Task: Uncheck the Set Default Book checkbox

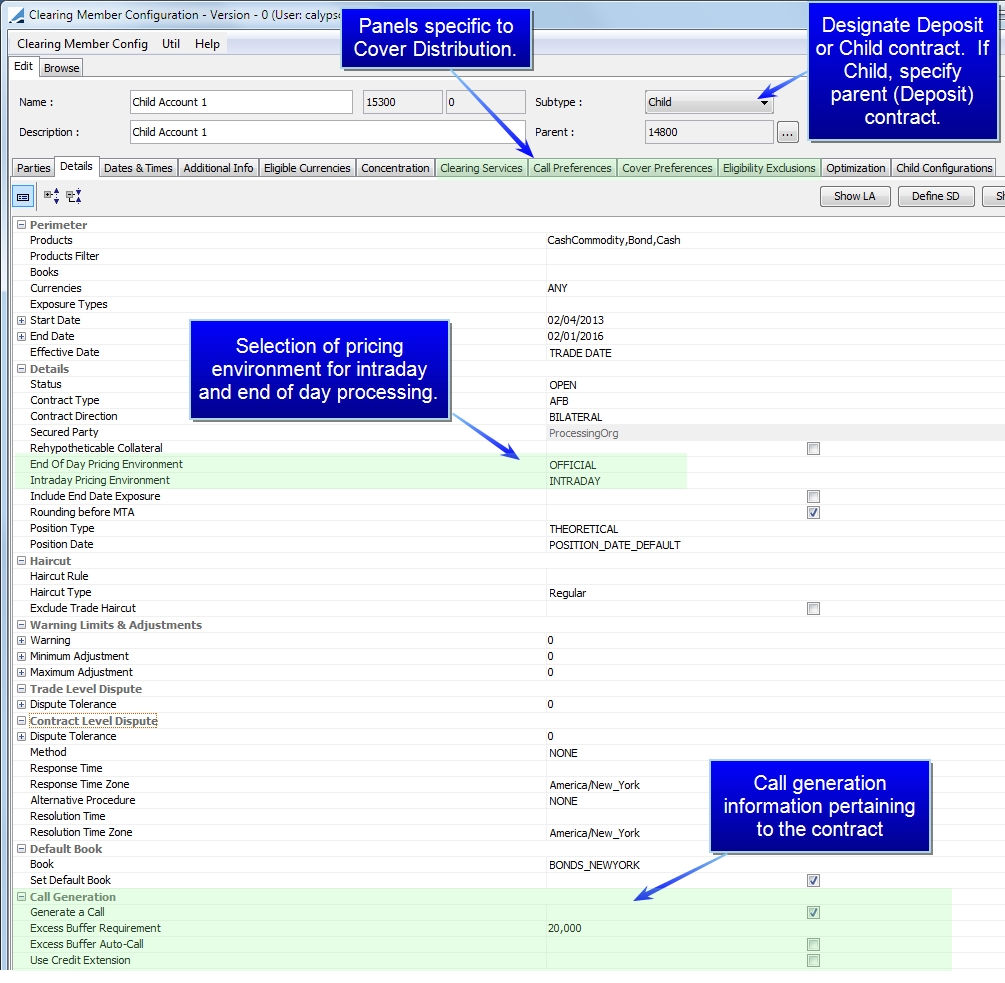Action: pos(813,880)
